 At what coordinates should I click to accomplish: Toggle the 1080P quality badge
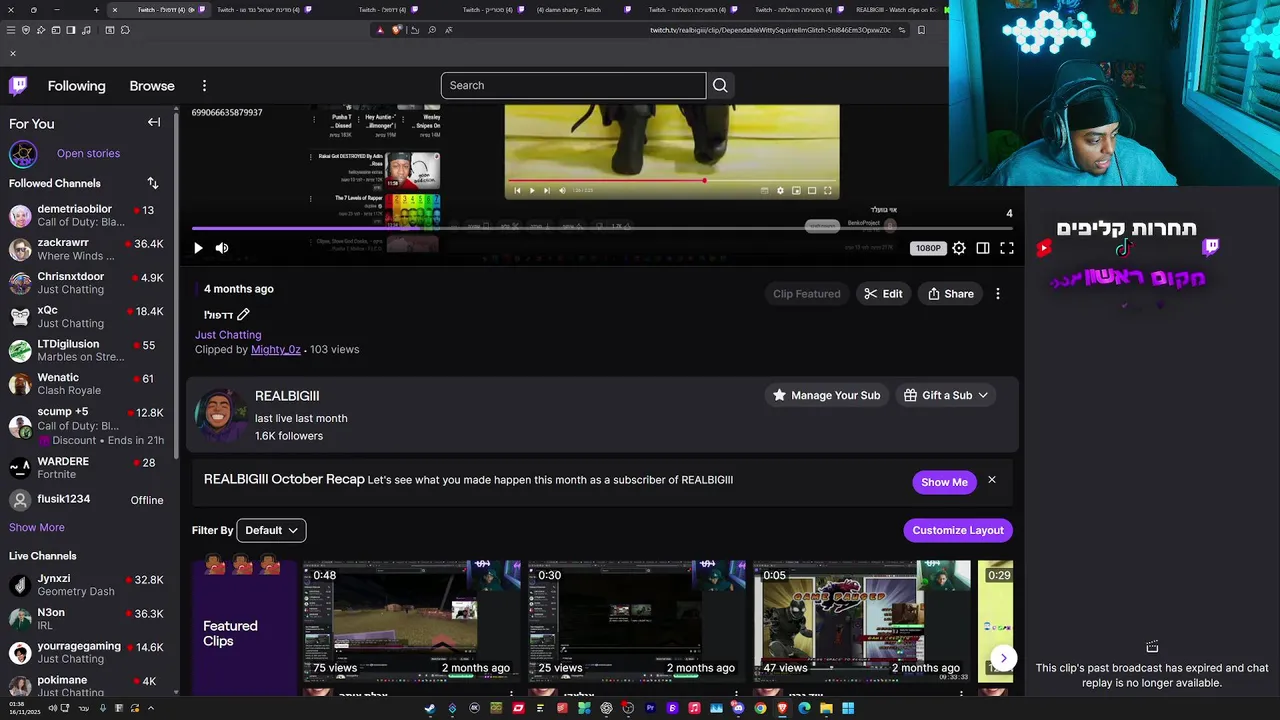tap(928, 248)
